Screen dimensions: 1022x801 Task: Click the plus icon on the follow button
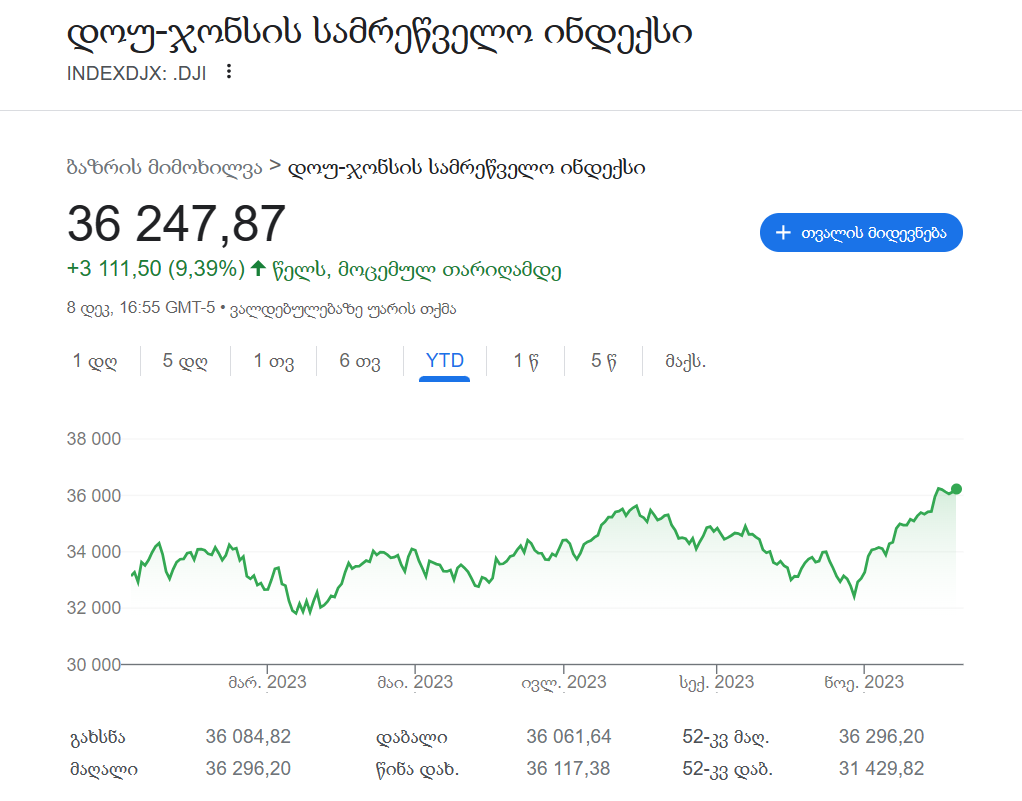(783, 232)
